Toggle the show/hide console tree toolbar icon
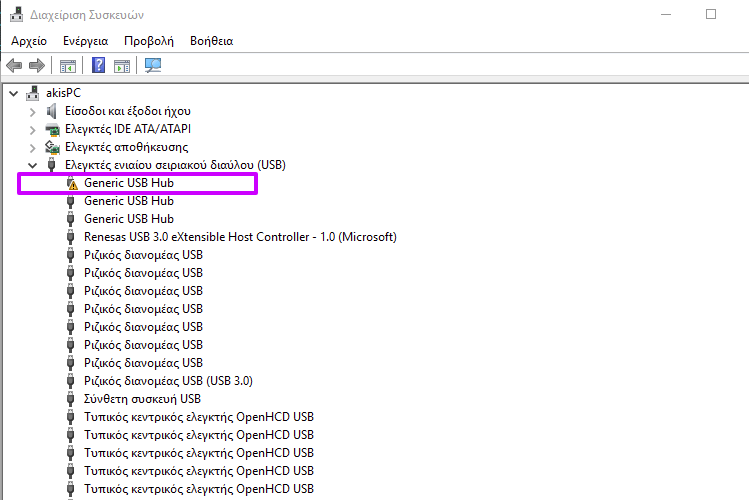 coord(68,65)
